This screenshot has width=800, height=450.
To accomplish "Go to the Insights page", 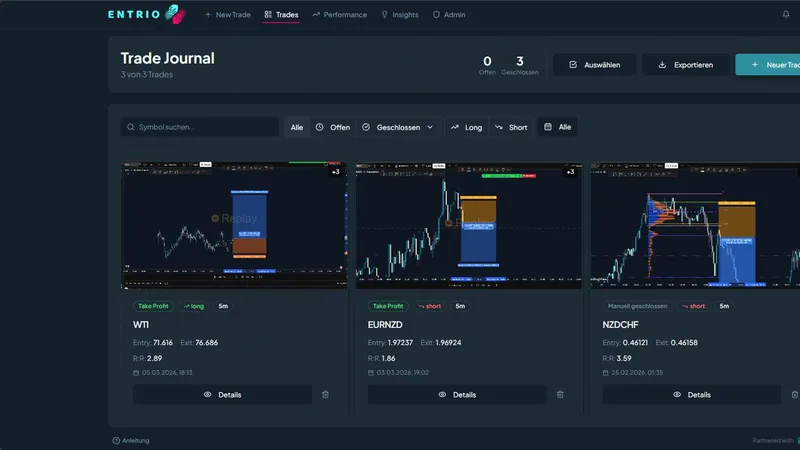I will [x=400, y=15].
